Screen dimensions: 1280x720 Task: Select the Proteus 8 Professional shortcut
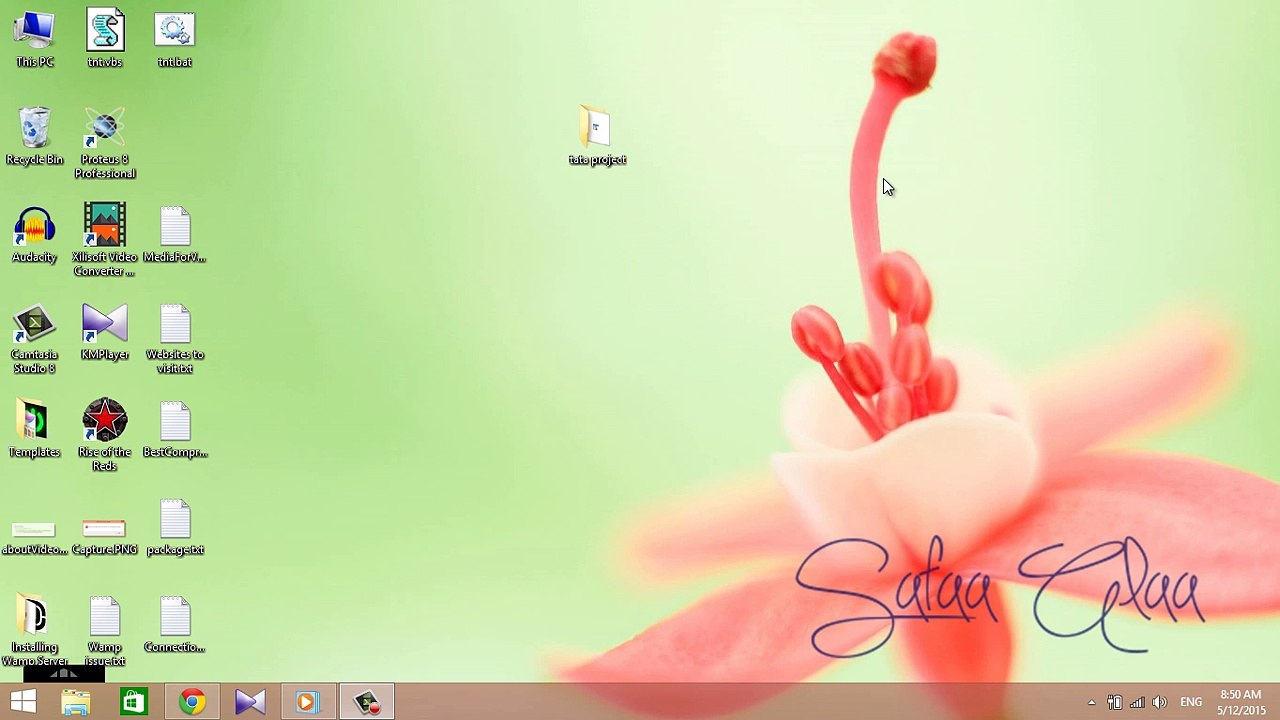[x=104, y=144]
